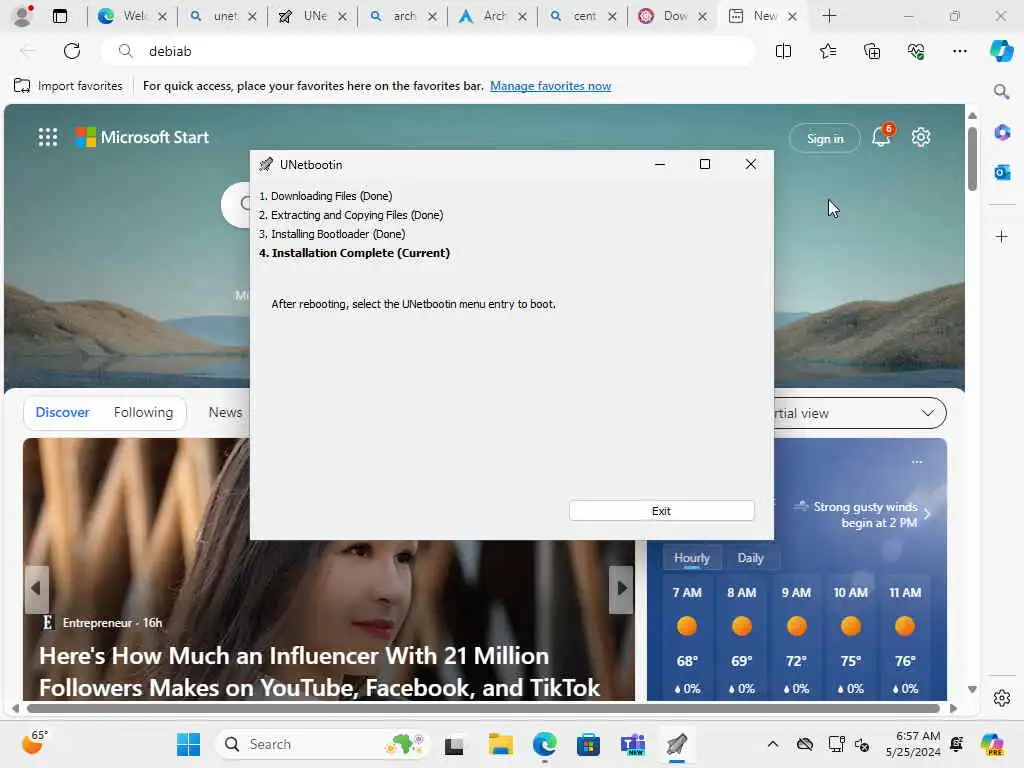Refresh the page with reload icon
The image size is (1024, 768).
[72, 51]
